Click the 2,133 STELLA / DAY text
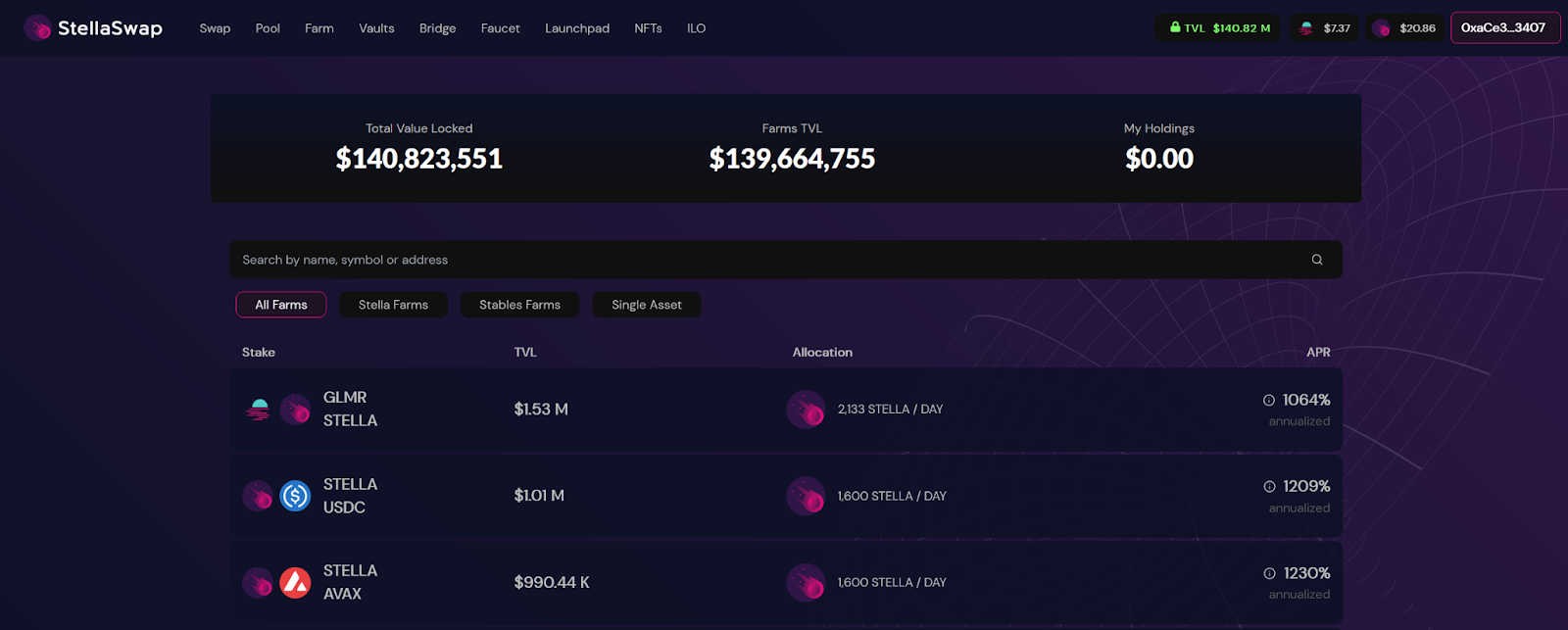The image size is (1568, 630). [890, 410]
